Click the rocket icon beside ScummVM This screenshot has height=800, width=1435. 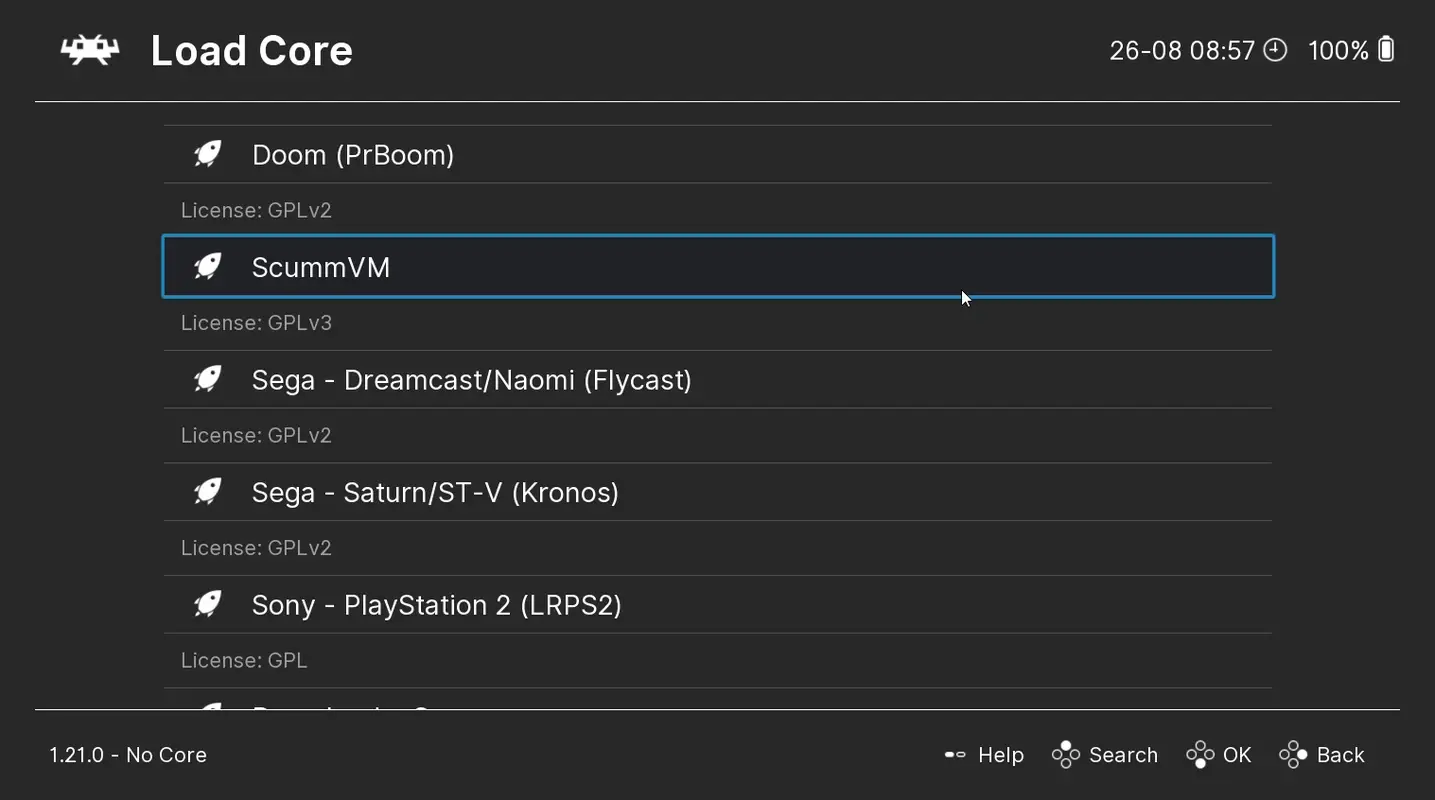coord(207,266)
